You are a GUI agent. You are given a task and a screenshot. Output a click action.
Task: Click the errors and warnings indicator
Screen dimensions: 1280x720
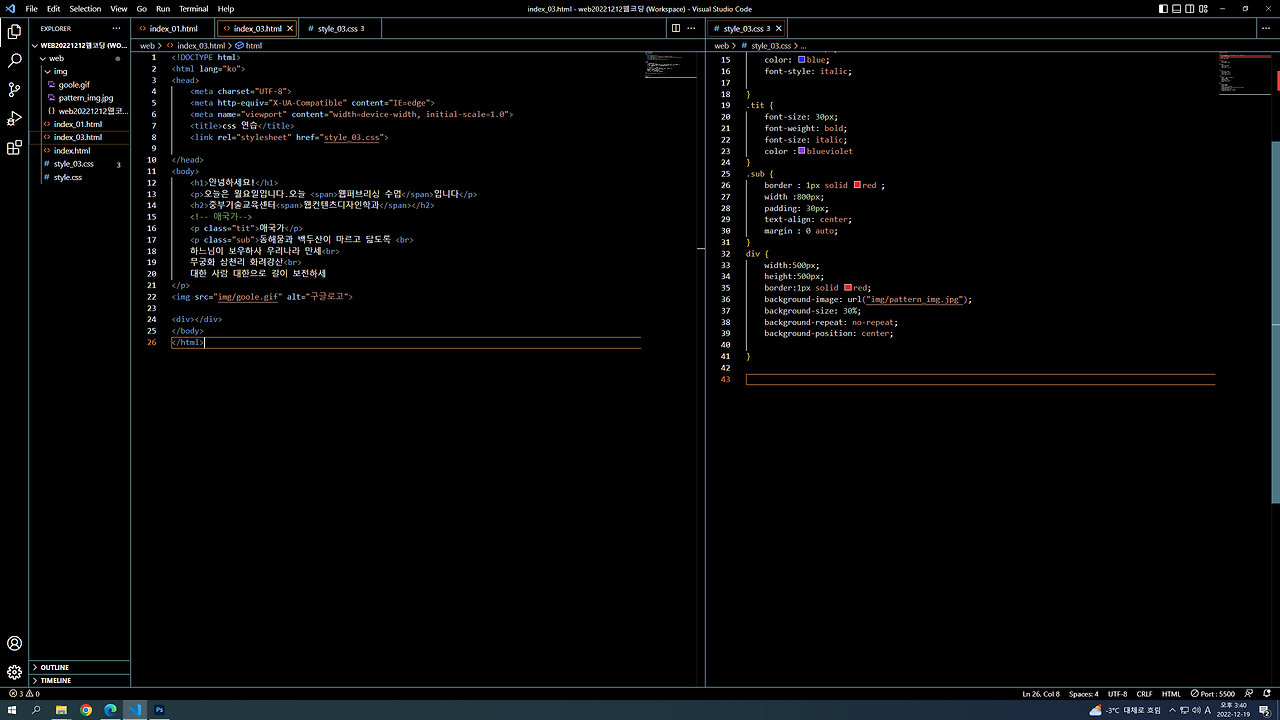pos(24,694)
